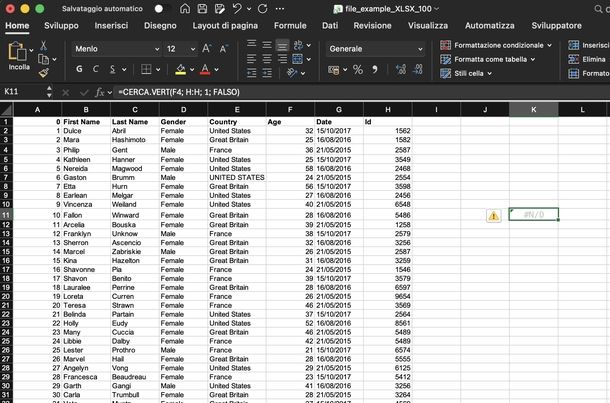The height and width of the screenshot is (403, 610).
Task: Open the Disegno ribbon tab
Action: [160, 26]
